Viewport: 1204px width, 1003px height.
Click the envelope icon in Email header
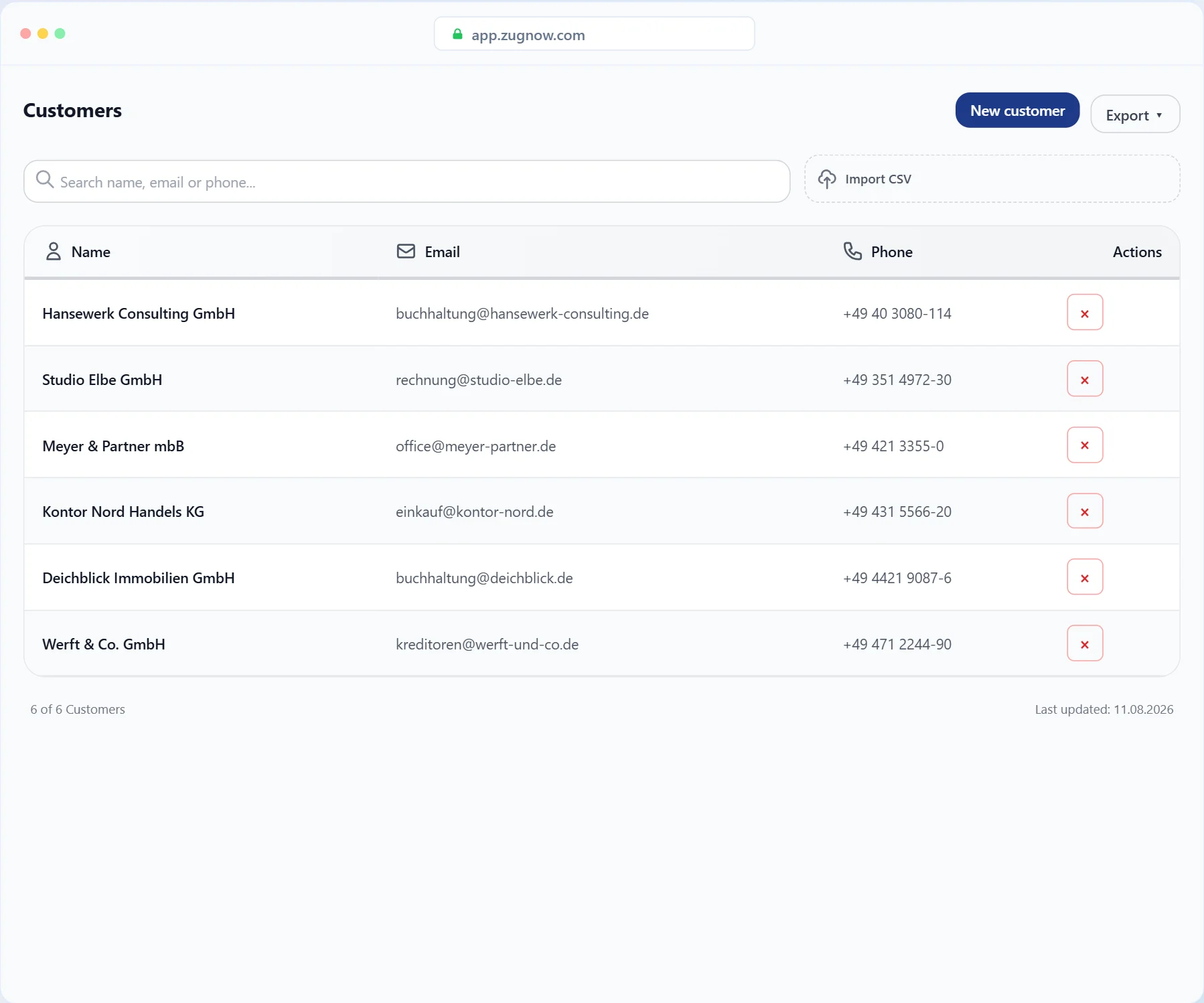tap(406, 251)
